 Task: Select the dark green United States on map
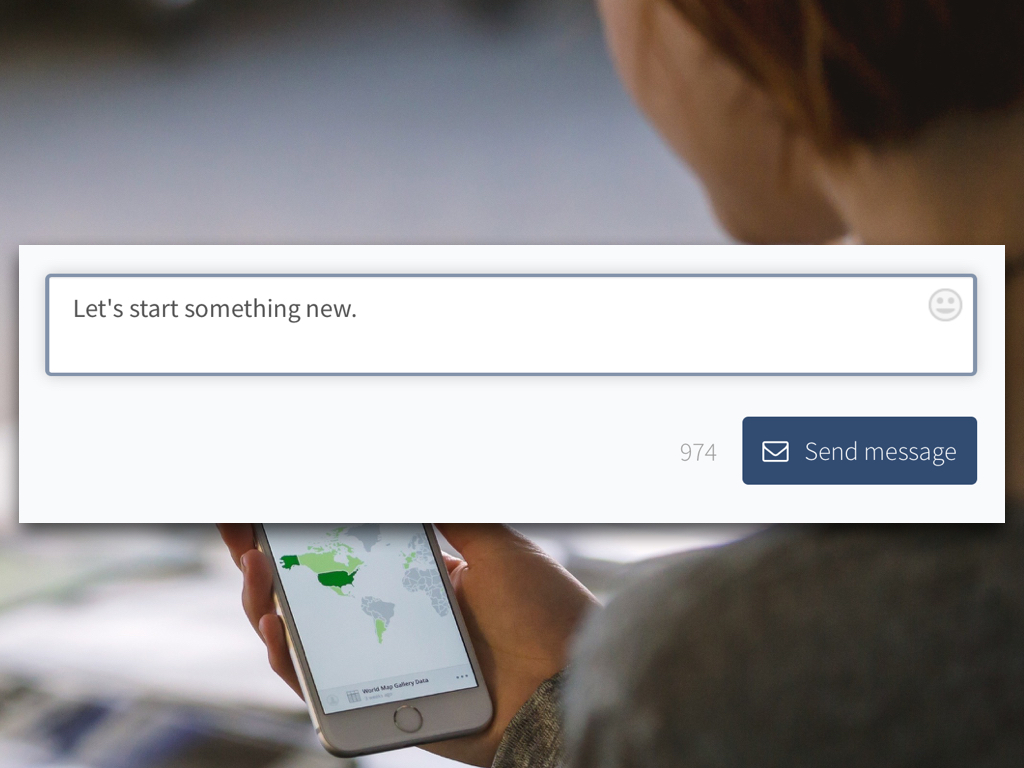338,579
